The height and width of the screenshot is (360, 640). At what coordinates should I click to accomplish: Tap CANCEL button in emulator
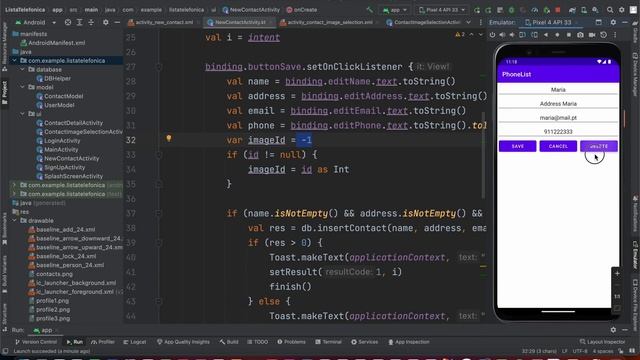[x=558, y=146]
